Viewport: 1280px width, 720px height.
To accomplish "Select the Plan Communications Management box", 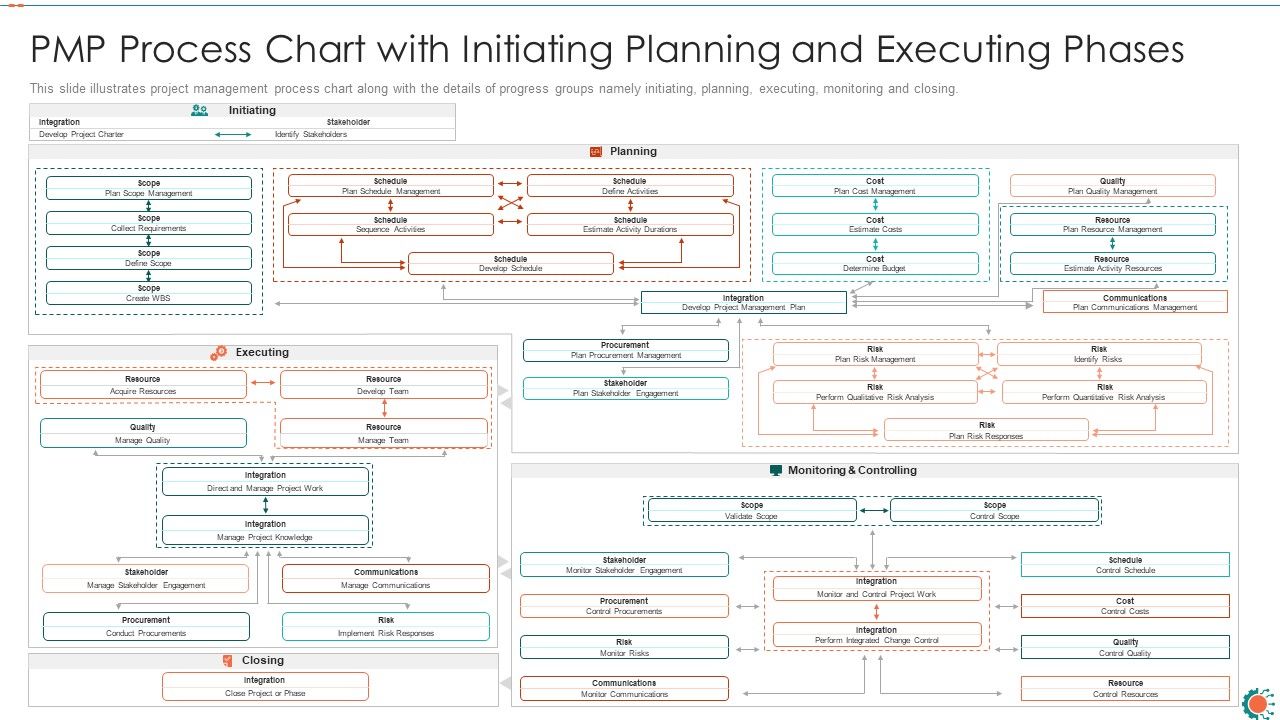I will 1135,302.
